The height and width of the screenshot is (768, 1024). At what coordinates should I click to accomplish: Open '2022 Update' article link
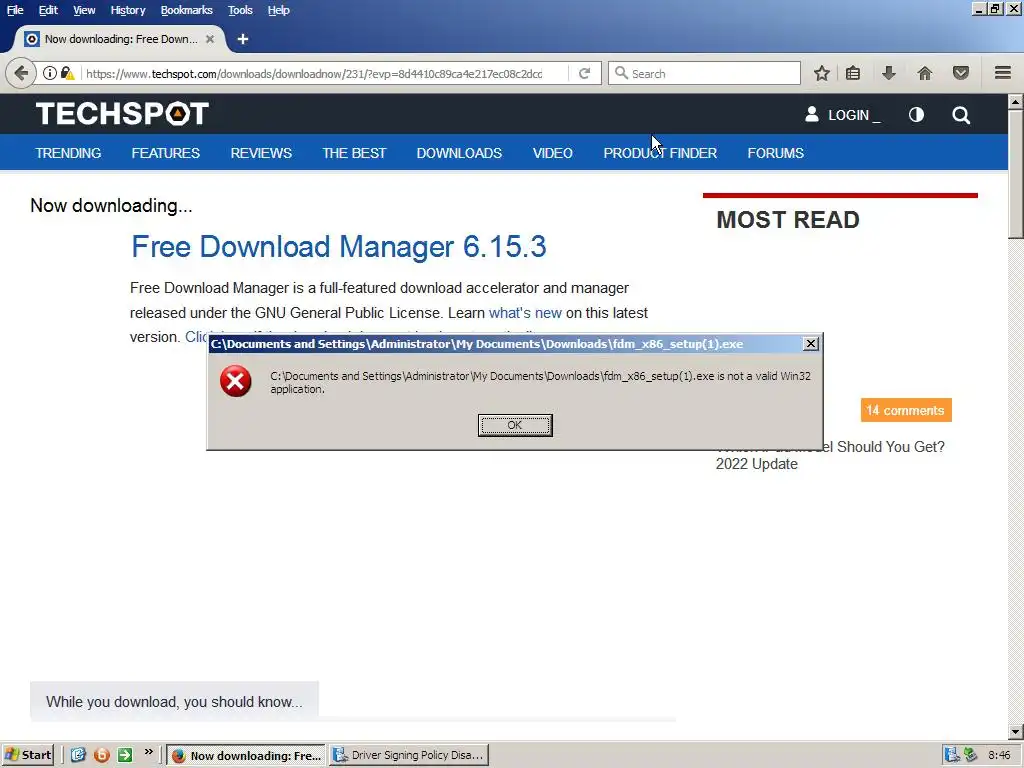757,464
